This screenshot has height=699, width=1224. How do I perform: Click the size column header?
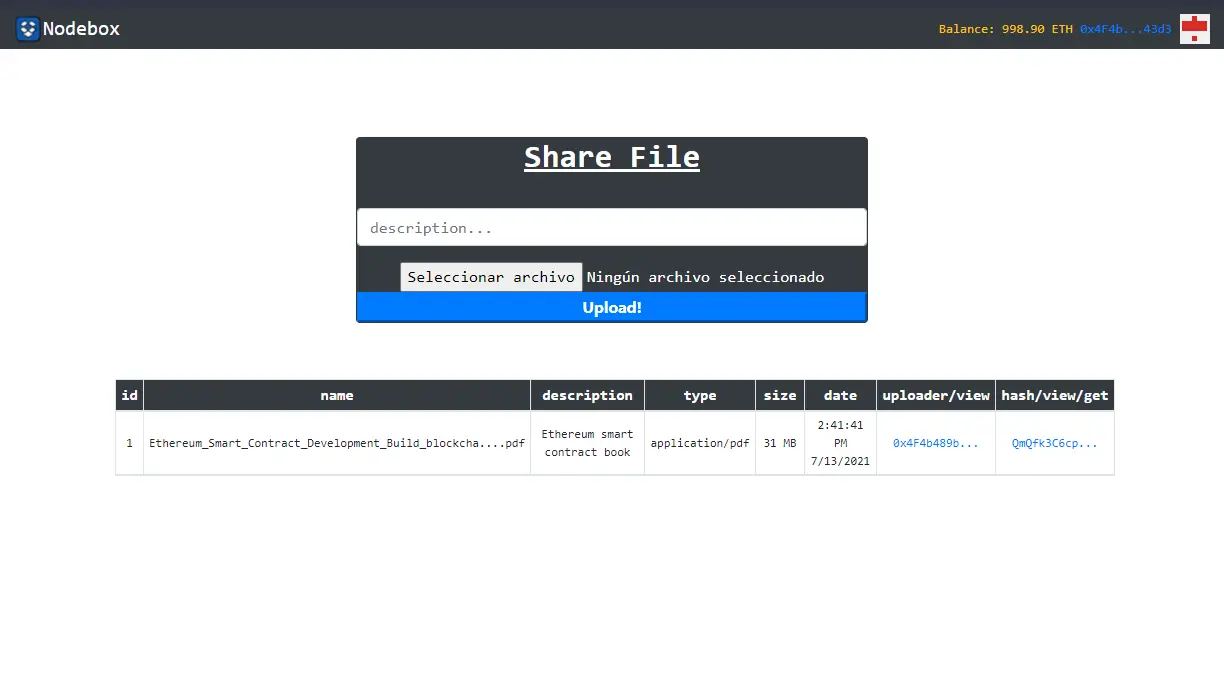(x=779, y=395)
